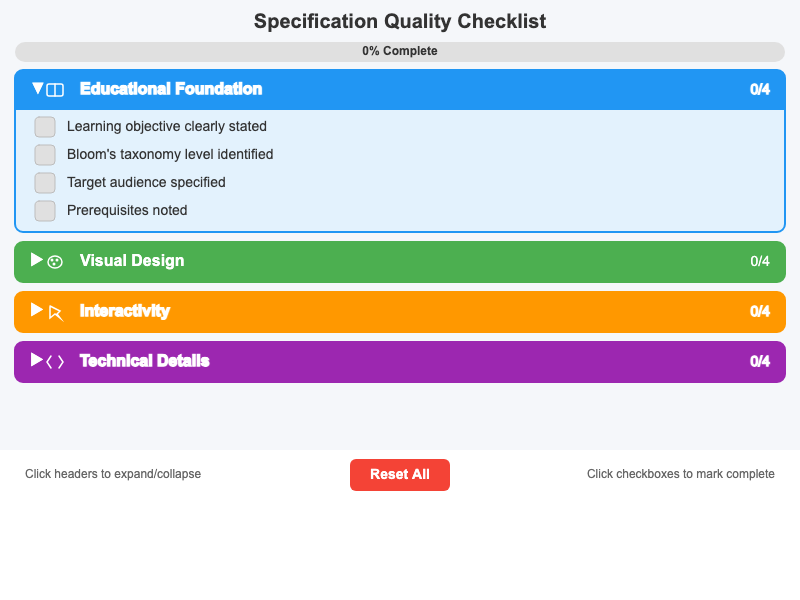Check the 'Prerequisites noted' checkbox
The image size is (800, 600).
point(44,211)
